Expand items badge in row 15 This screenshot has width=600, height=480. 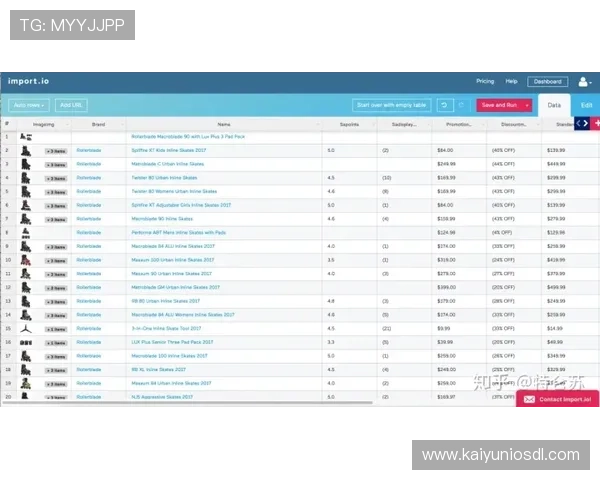pos(56,330)
